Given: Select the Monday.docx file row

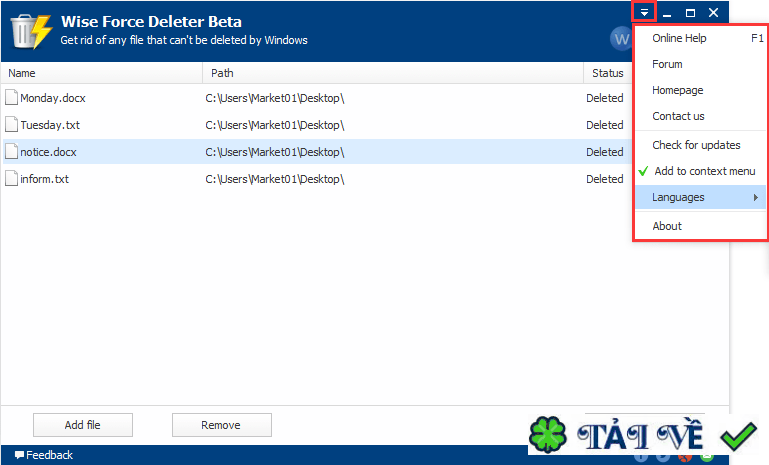Looking at the screenshot, I should pos(316,98).
